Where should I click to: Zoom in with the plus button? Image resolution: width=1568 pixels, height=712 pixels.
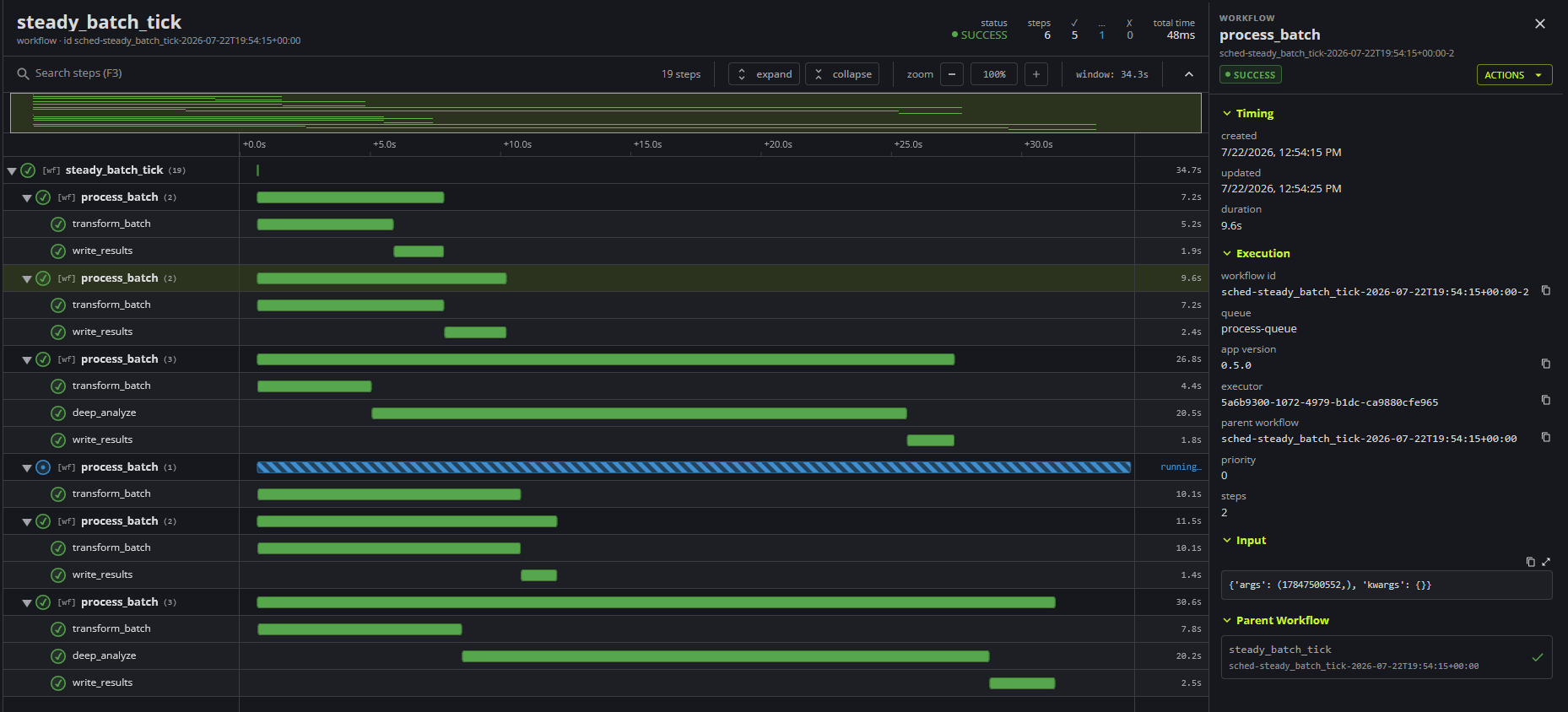(1036, 74)
